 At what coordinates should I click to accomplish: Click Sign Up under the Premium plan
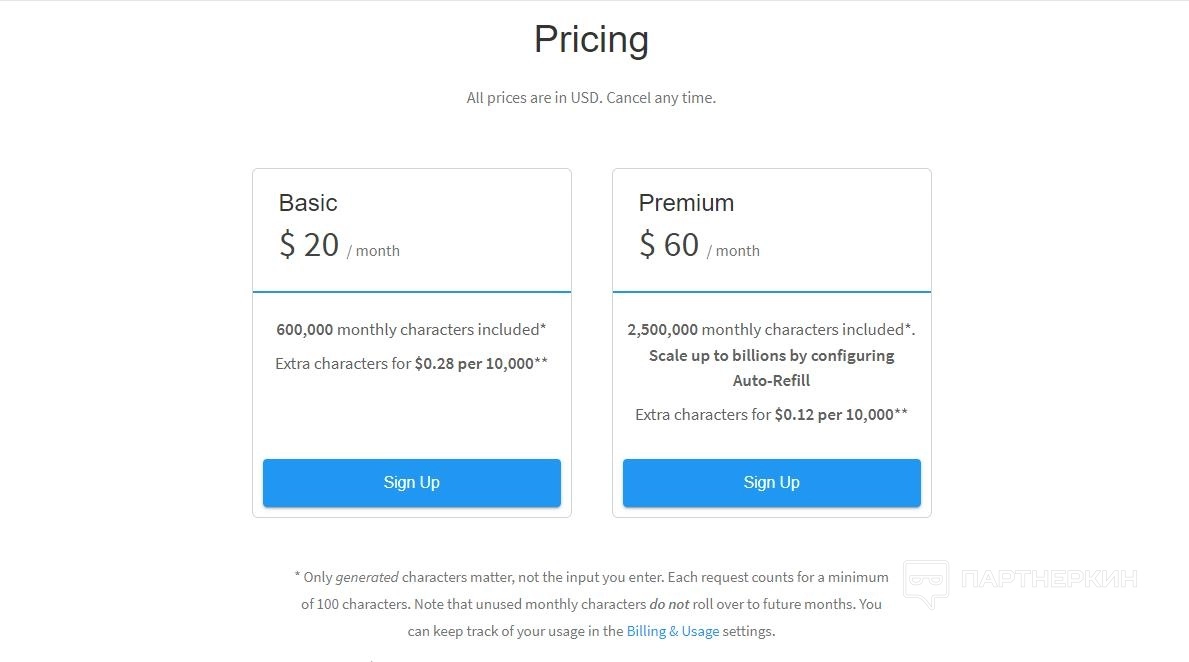coord(771,483)
